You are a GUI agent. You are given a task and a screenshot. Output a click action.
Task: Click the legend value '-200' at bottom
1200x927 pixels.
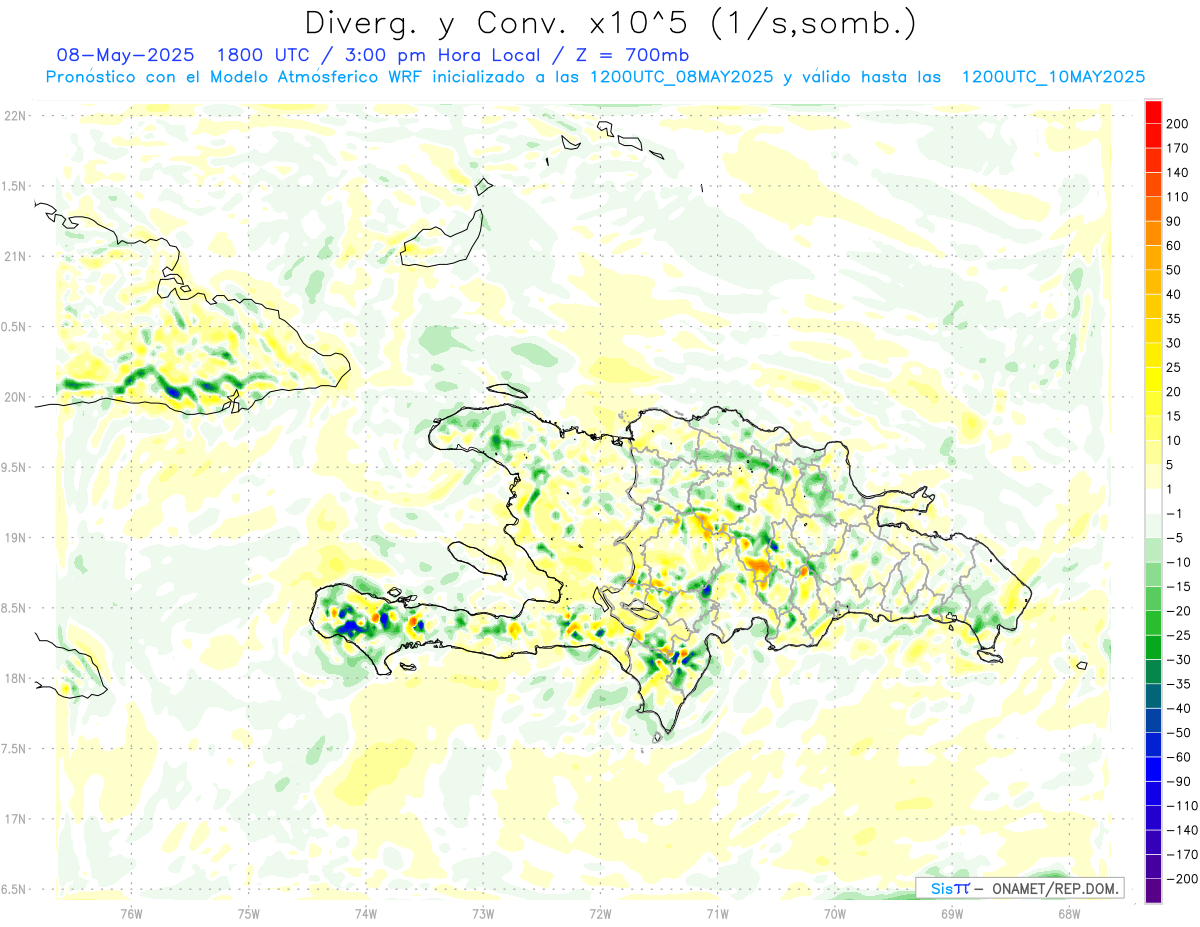(1183, 879)
